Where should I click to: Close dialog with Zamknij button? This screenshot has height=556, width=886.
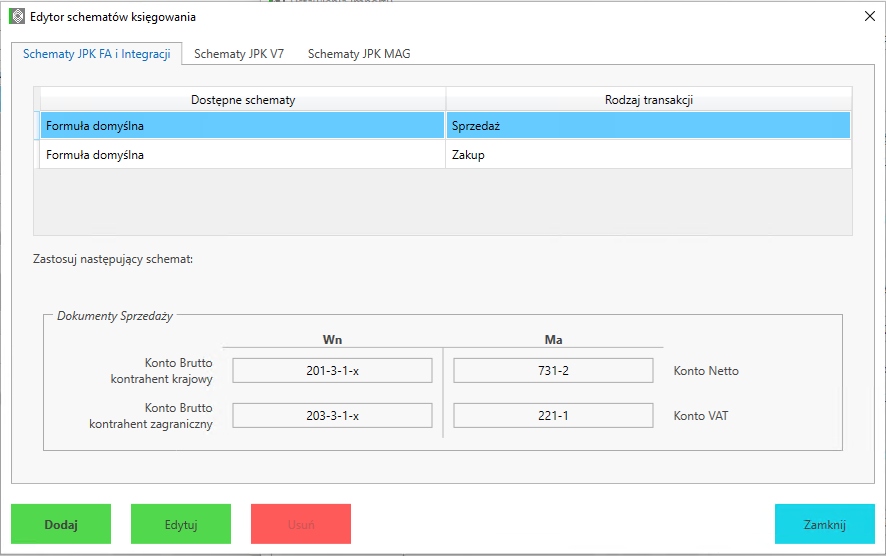coord(825,524)
